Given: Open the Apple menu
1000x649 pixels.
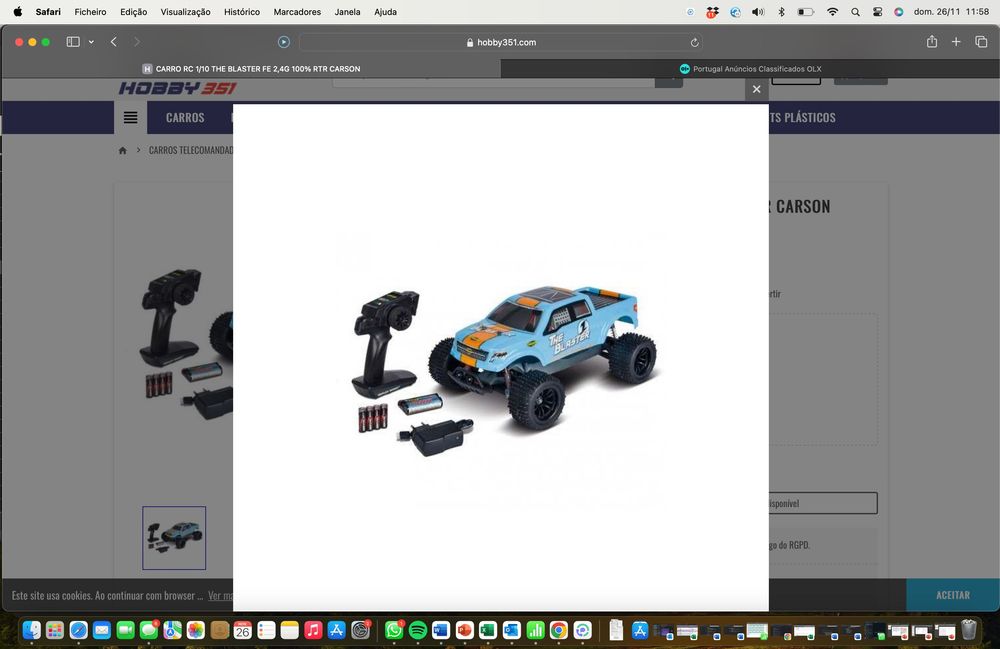Looking at the screenshot, I should click(18, 11).
